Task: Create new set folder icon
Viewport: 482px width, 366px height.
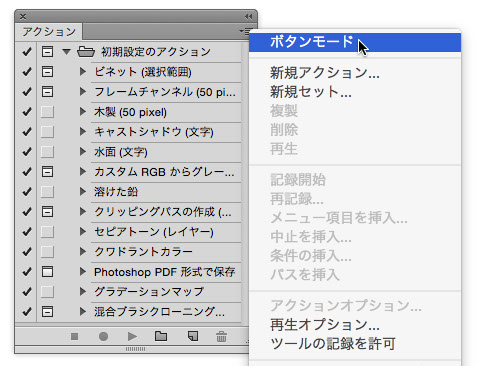Action: 161,336
